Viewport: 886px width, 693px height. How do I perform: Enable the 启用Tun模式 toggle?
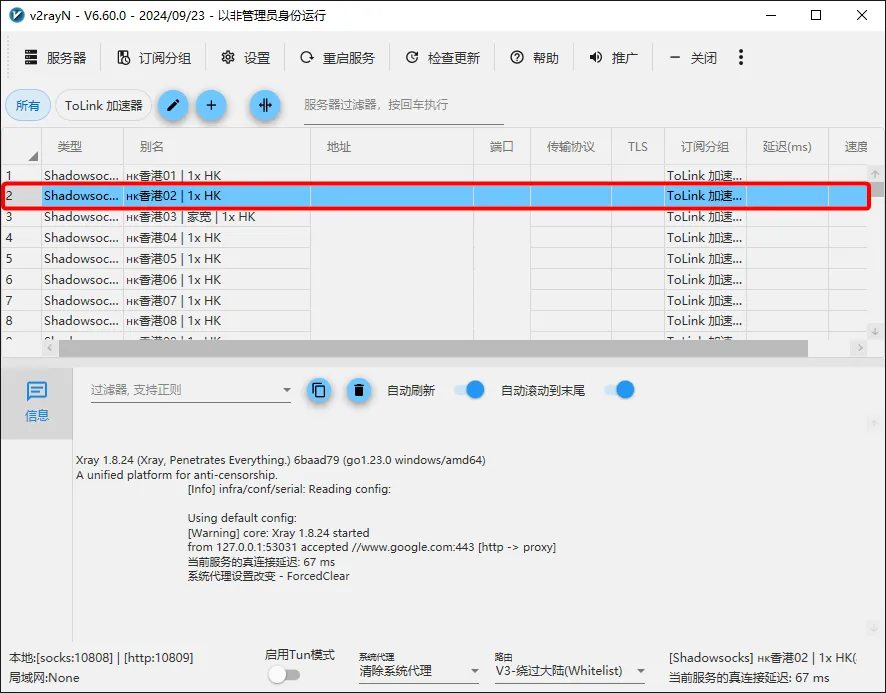pyautogui.click(x=284, y=674)
